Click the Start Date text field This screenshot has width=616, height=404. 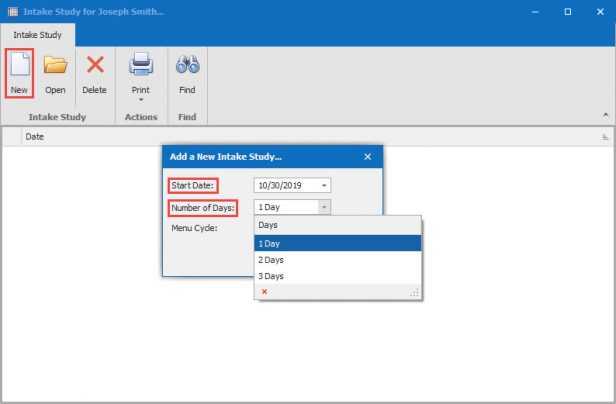tap(285, 185)
